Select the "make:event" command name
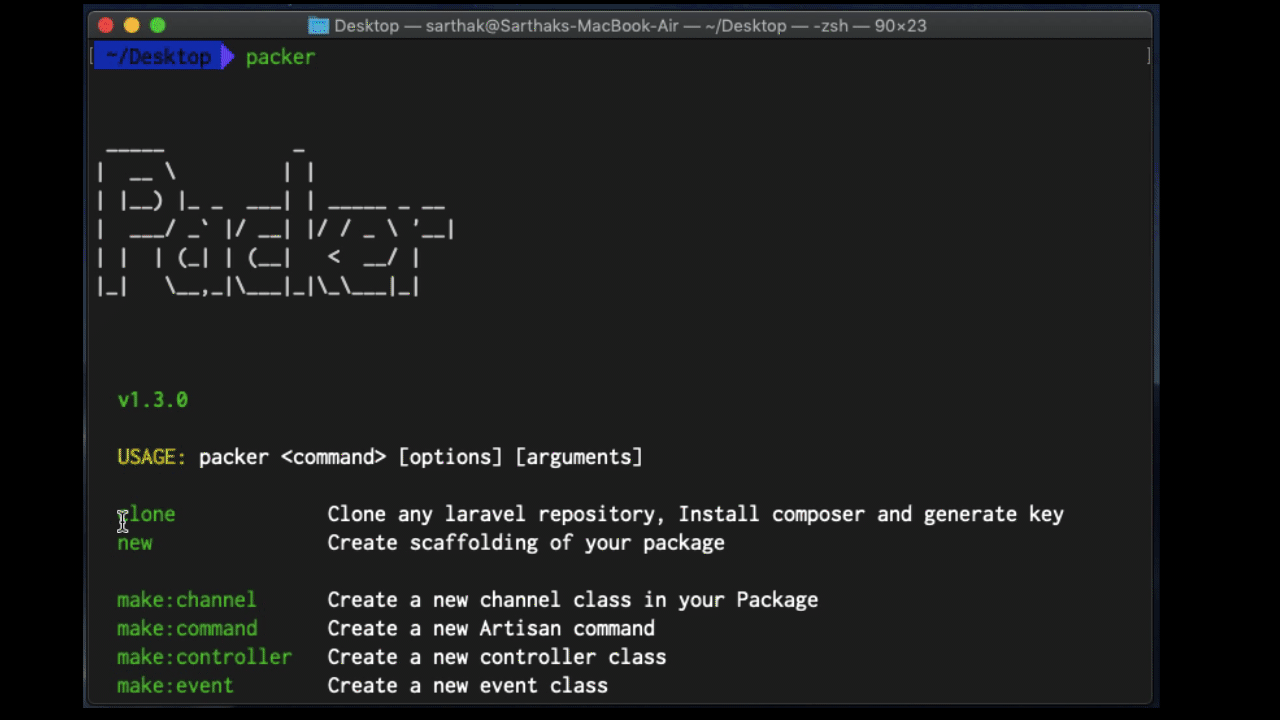 click(175, 686)
